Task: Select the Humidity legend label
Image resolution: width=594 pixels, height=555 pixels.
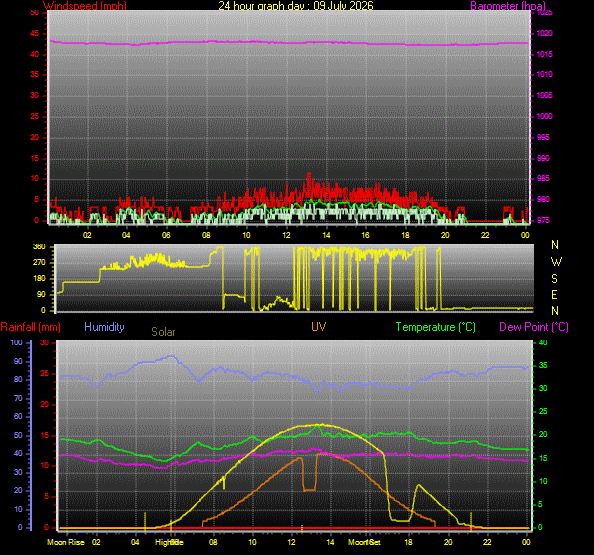Action: [x=104, y=327]
